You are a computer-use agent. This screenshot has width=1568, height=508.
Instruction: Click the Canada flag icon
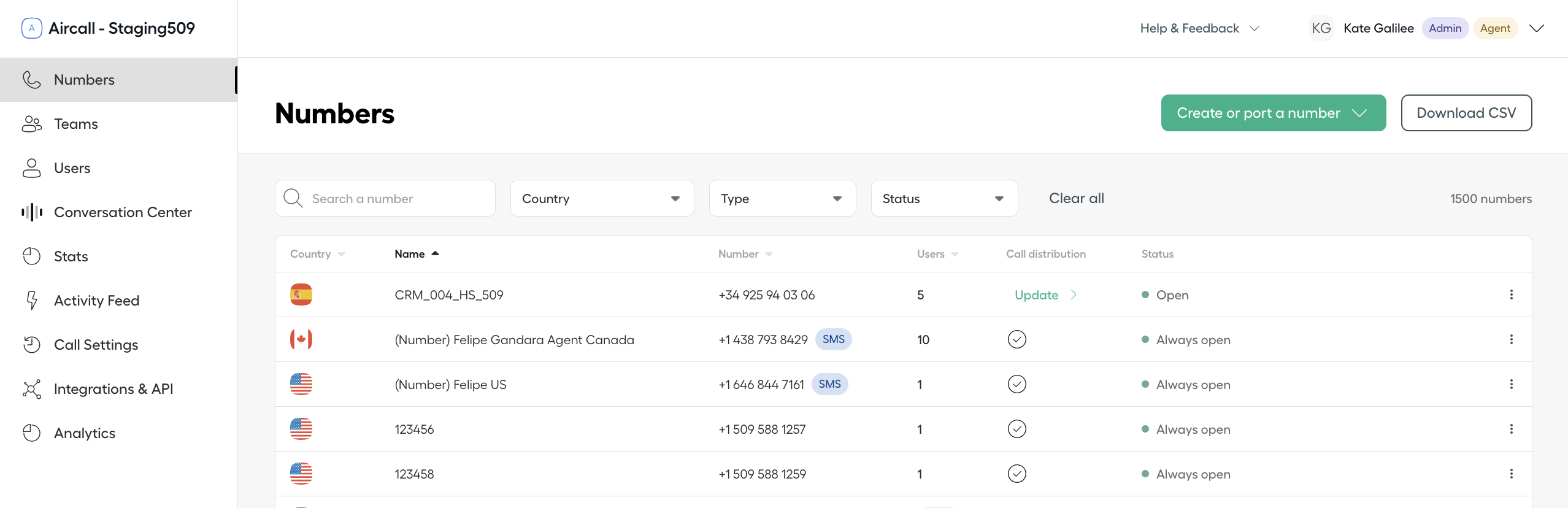tap(301, 339)
